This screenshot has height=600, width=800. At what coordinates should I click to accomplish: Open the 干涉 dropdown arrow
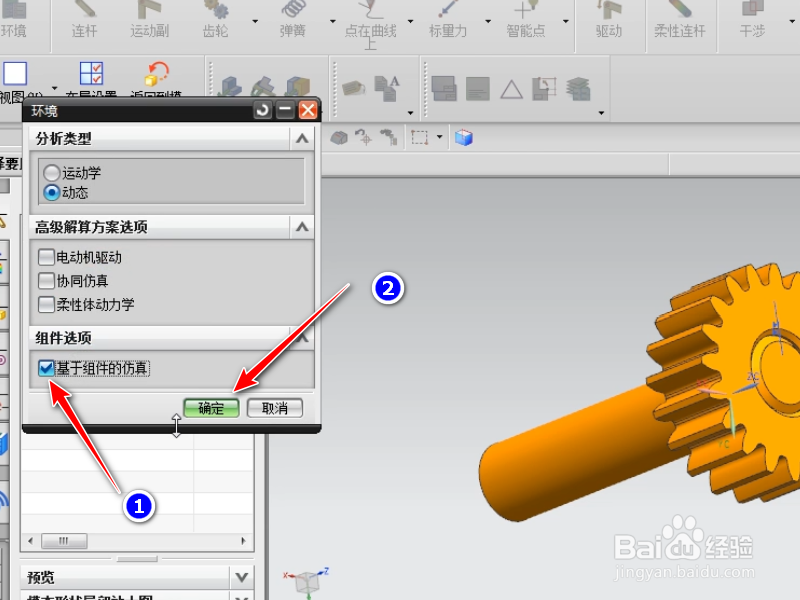(x=792, y=21)
